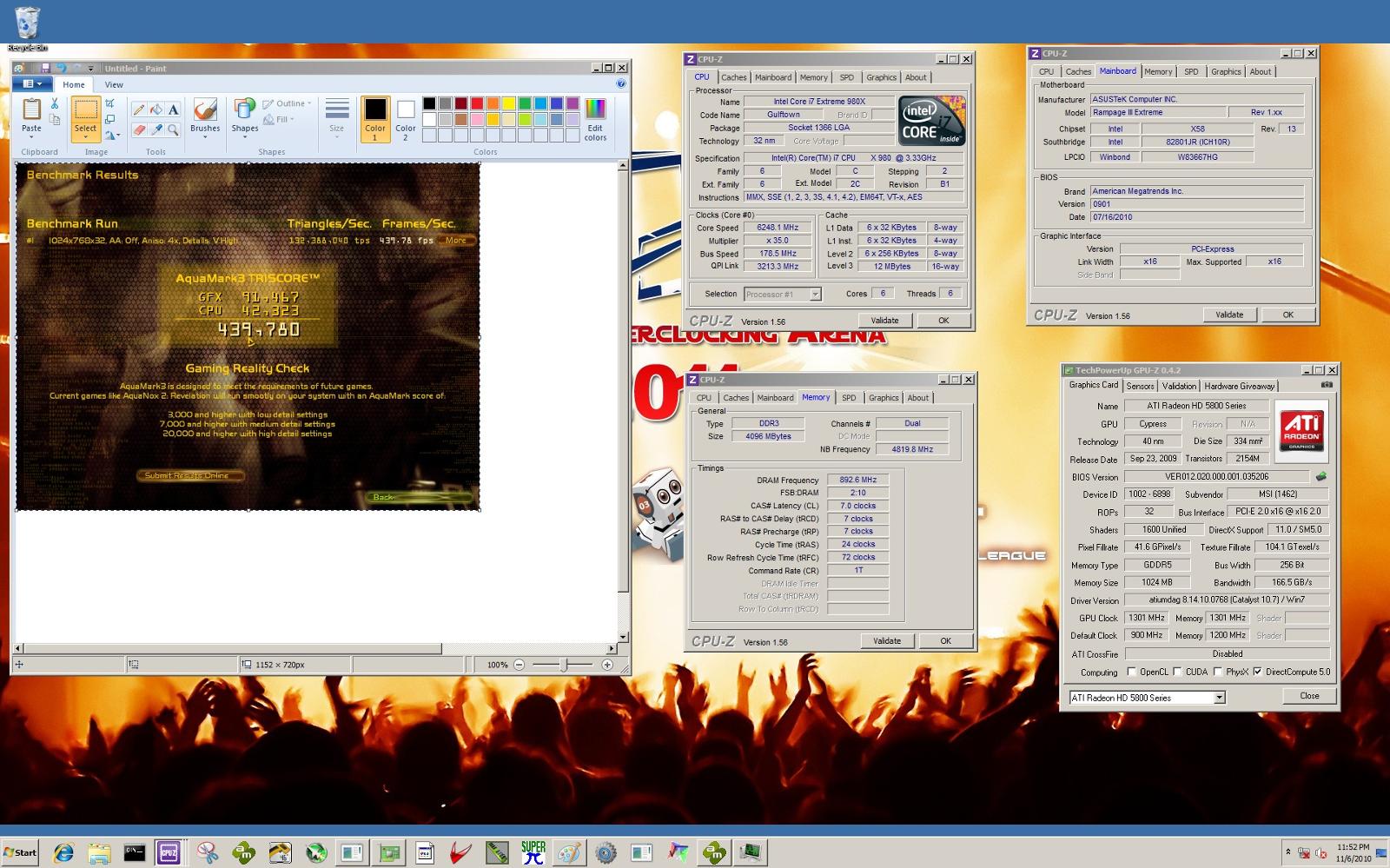
Task: Switch to the Sensors tab in GPU-Z
Action: point(1140,387)
